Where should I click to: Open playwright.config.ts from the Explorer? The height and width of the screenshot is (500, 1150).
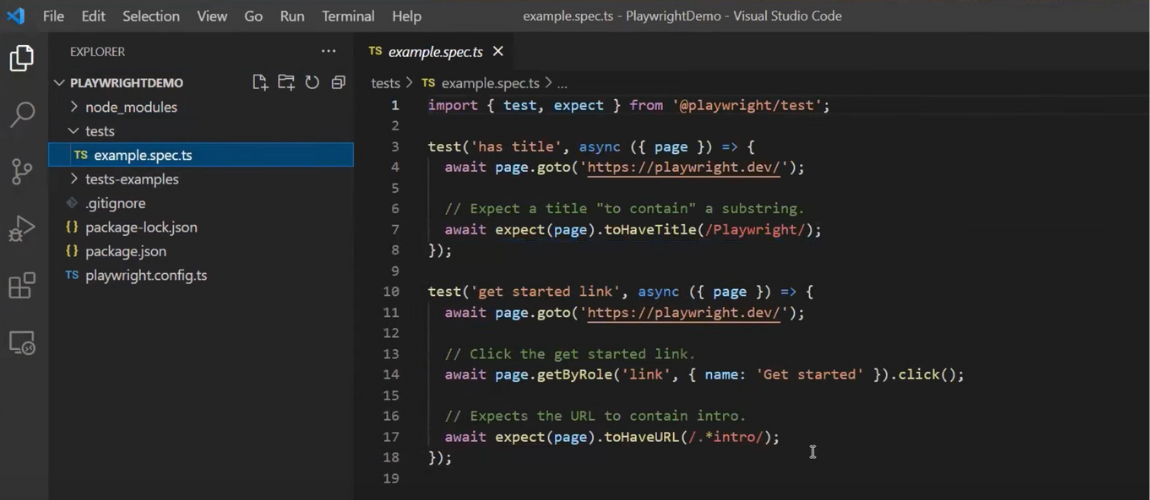click(x=146, y=275)
